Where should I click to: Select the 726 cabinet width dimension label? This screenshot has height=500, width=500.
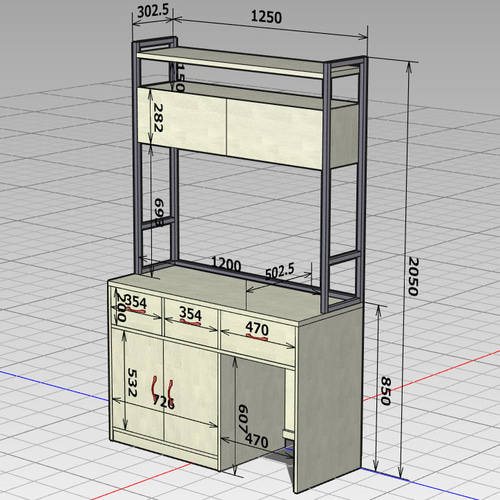pos(163,402)
